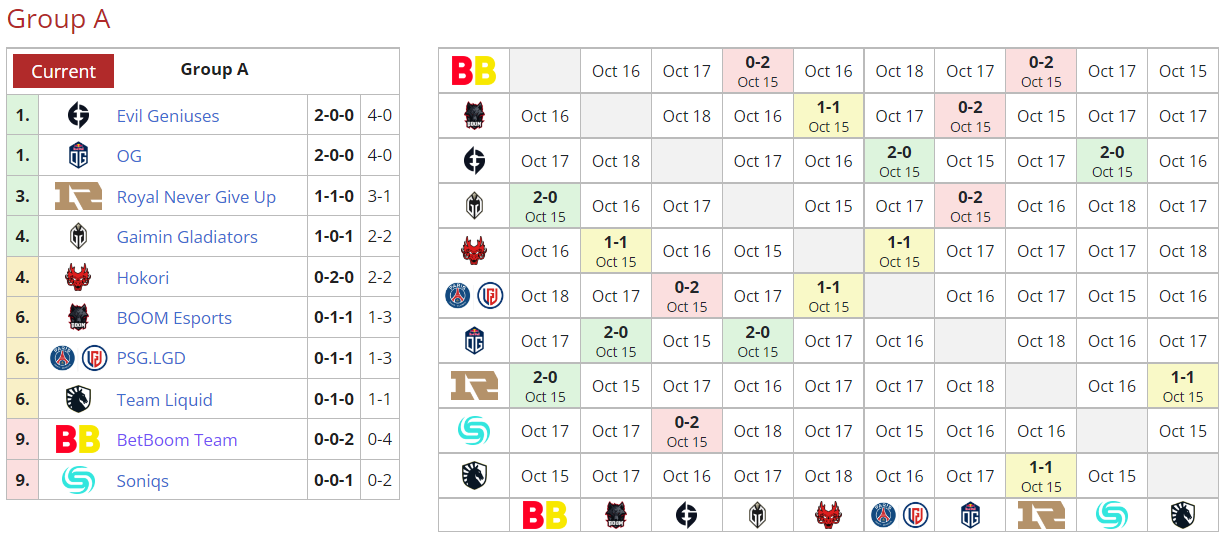The image size is (1227, 541).
Task: Click the 2-0 result in Gaimin Gladiators row
Action: click(545, 206)
